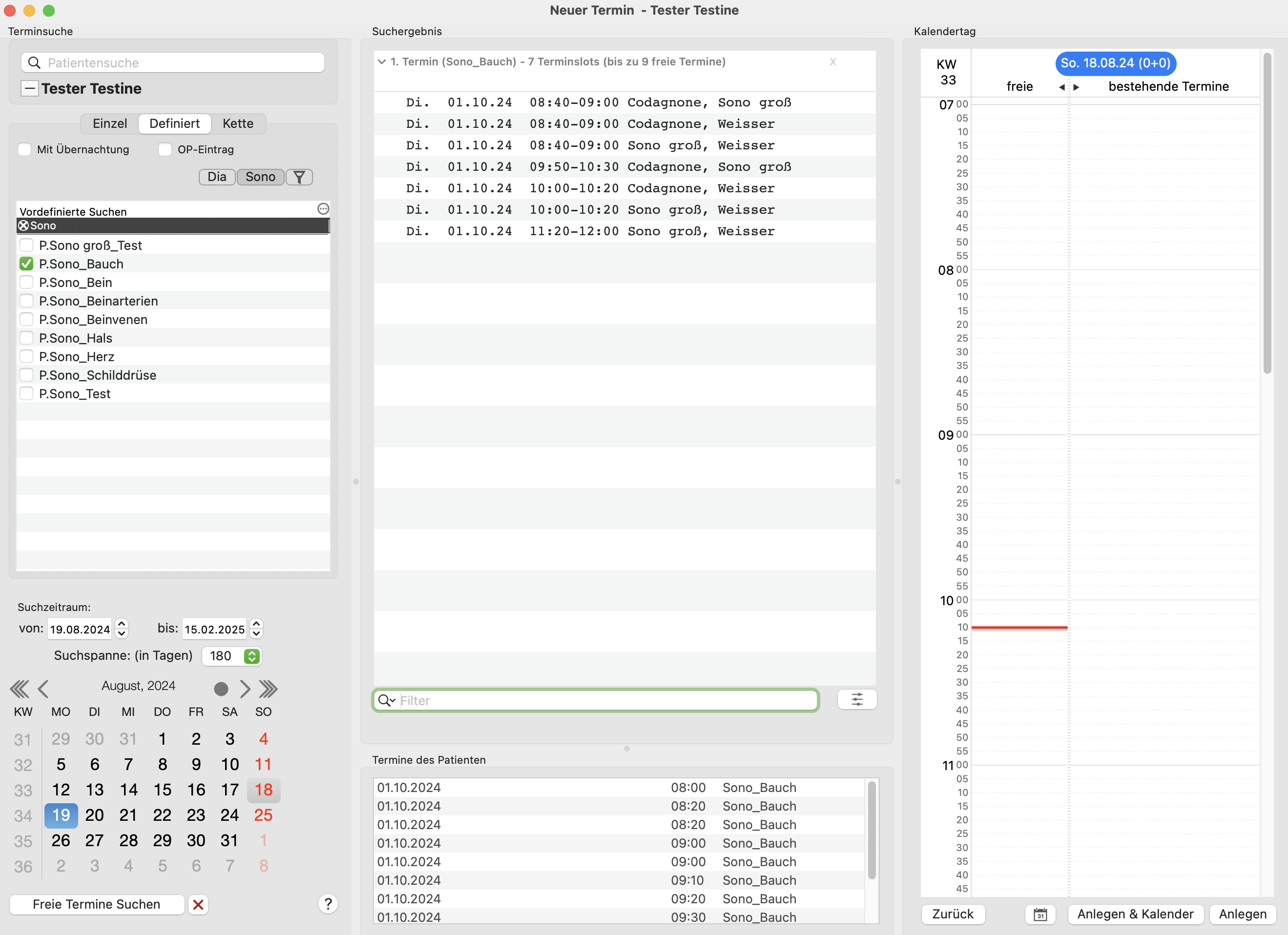
Task: Collapse the 1. Termin (Sono_Bauch) result group
Action: (382, 61)
